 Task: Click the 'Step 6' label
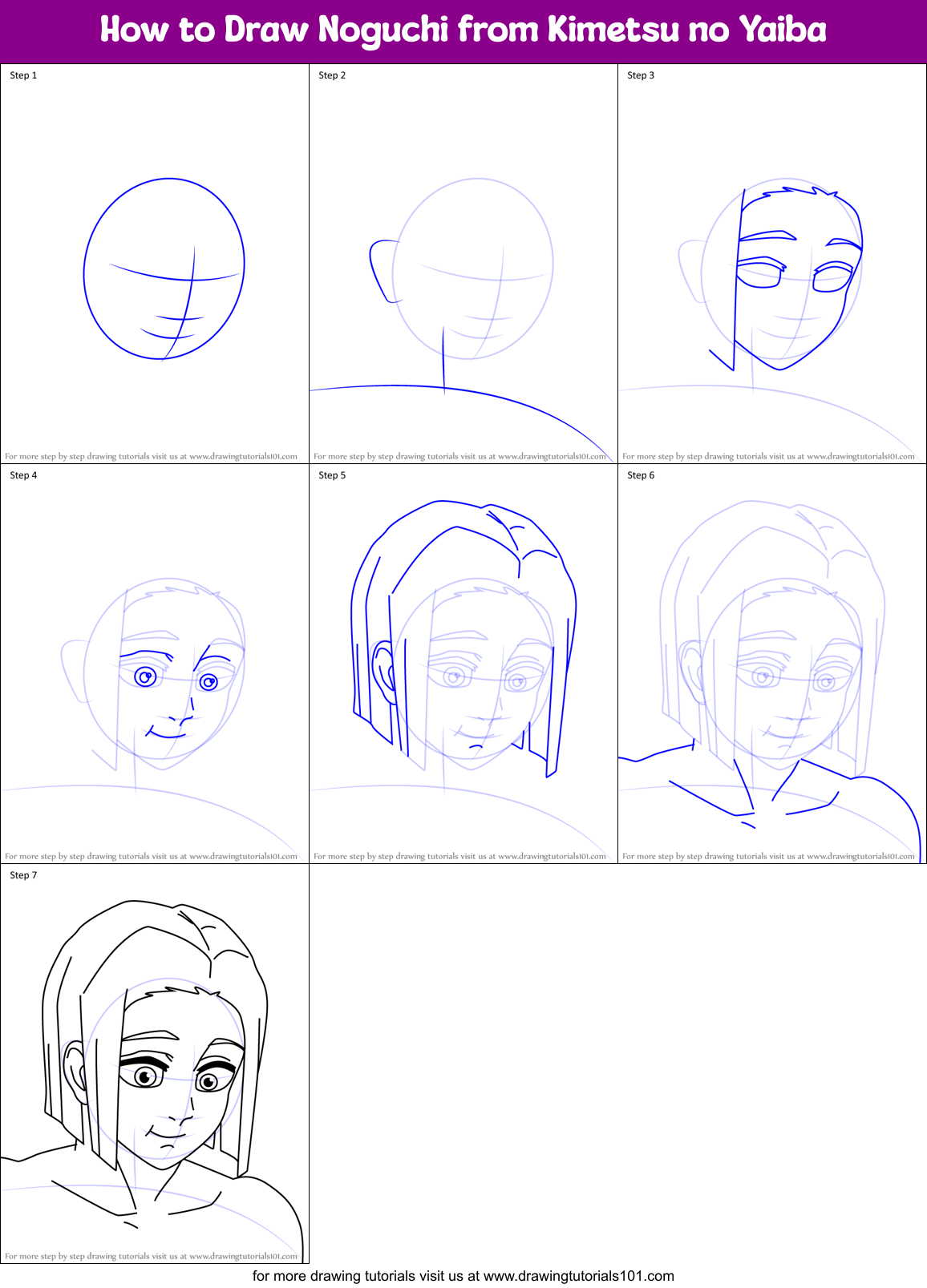tap(641, 475)
